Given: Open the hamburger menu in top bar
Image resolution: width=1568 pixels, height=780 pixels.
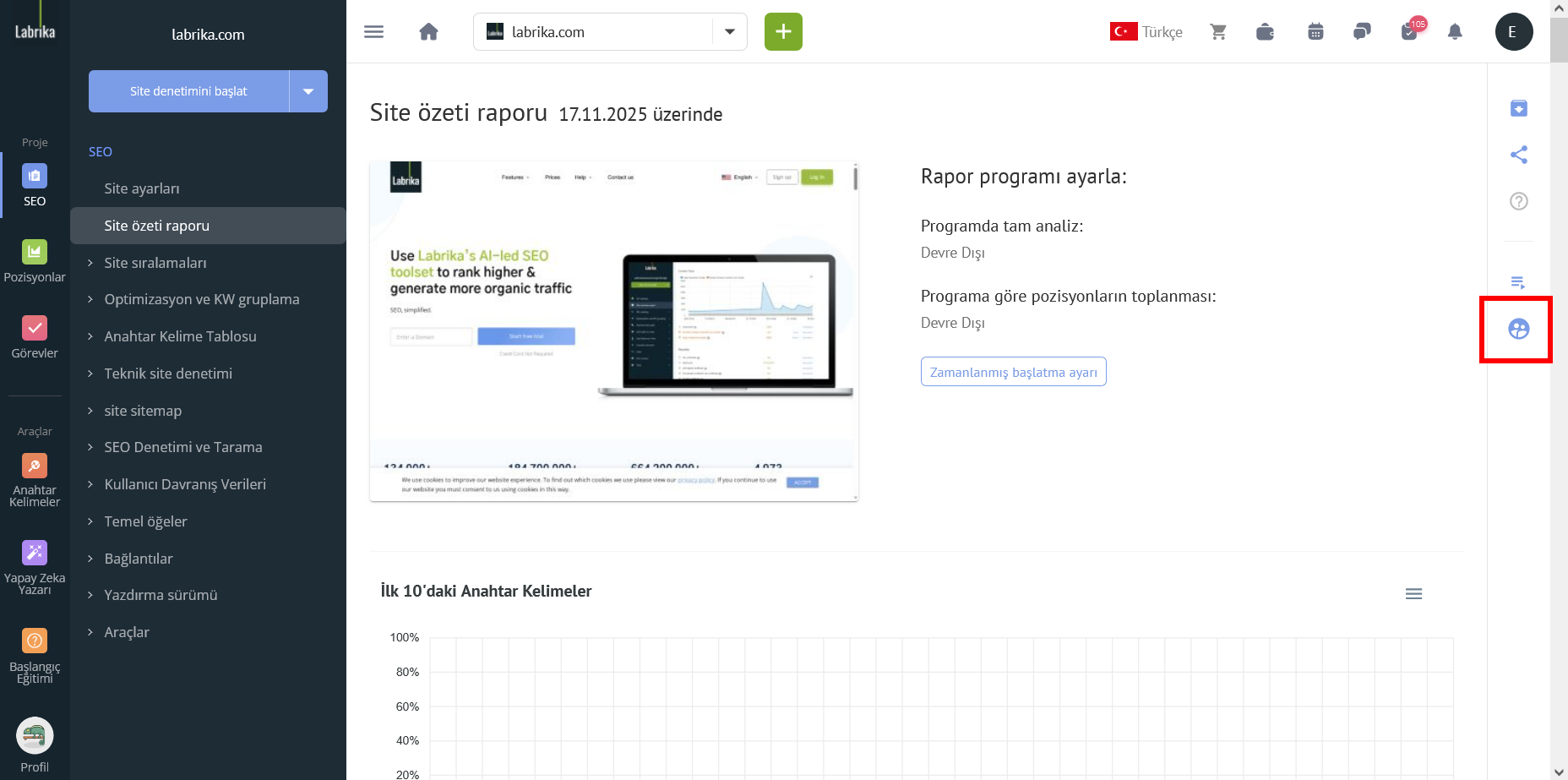Looking at the screenshot, I should pos(373,32).
